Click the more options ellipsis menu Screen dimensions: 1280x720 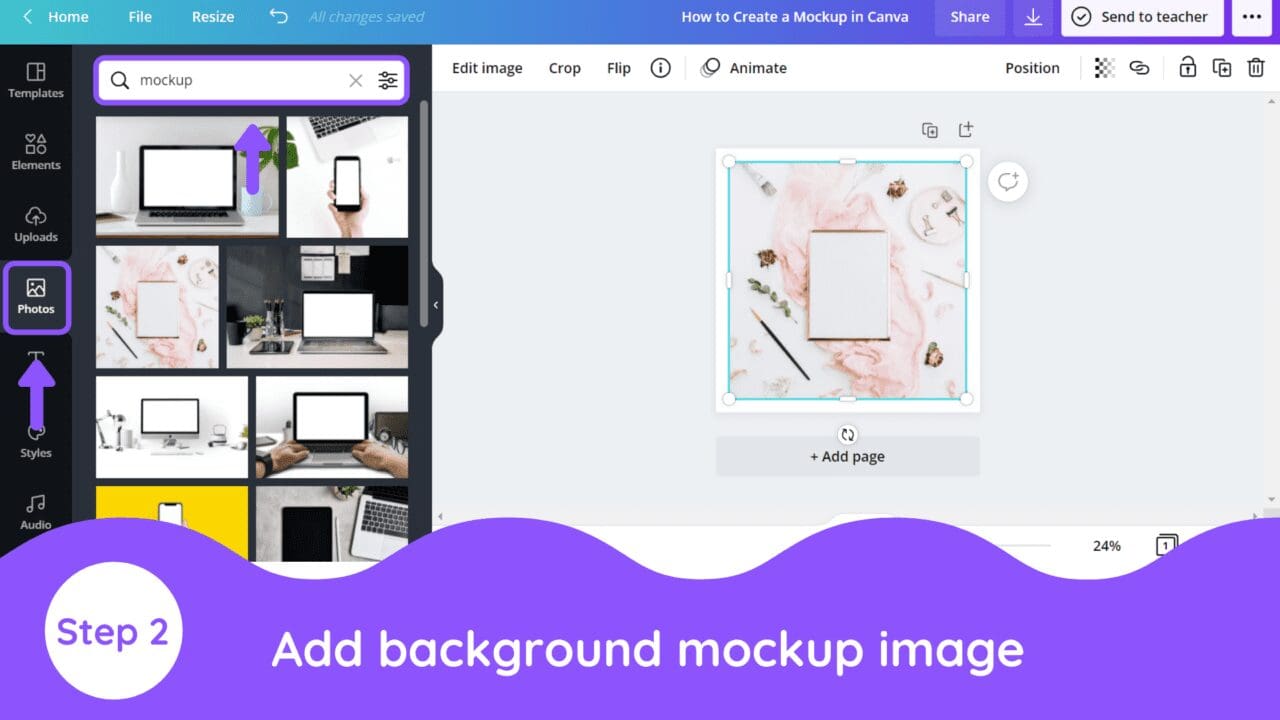click(x=1252, y=17)
